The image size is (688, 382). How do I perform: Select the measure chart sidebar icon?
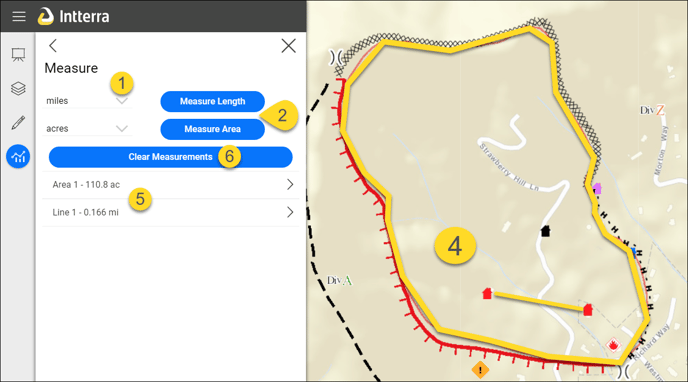[18, 156]
